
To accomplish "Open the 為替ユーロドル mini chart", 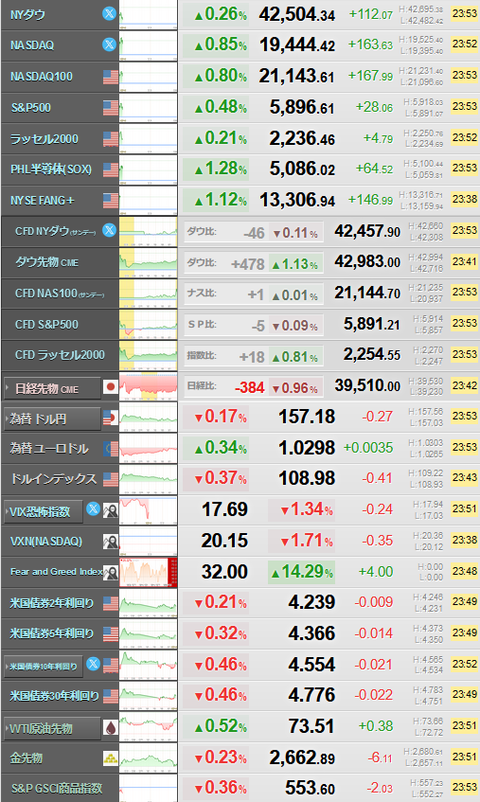I will [148, 449].
